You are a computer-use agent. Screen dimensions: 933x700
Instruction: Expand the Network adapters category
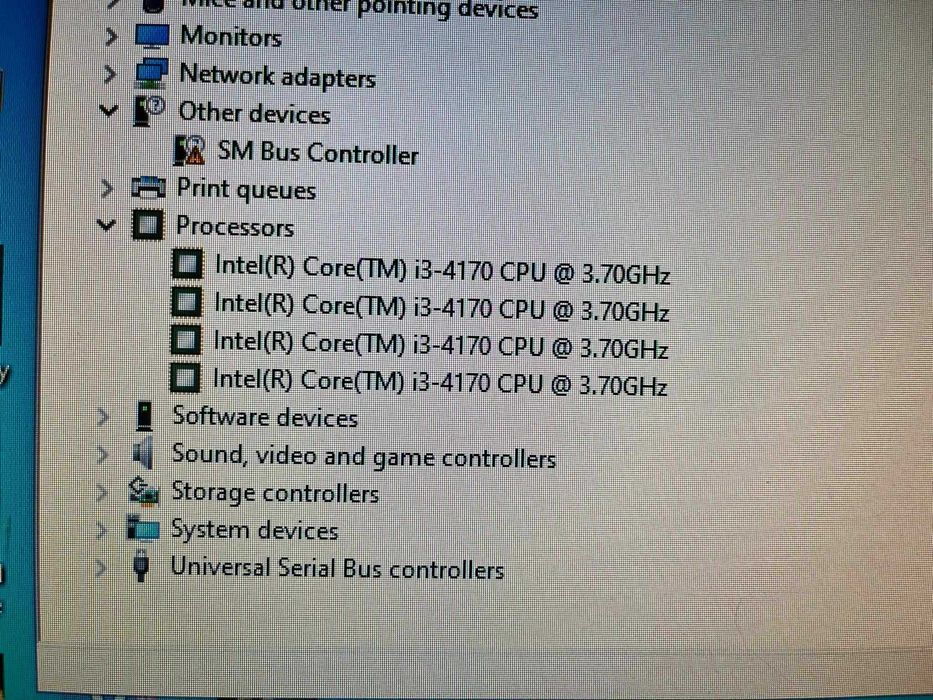click(x=109, y=74)
